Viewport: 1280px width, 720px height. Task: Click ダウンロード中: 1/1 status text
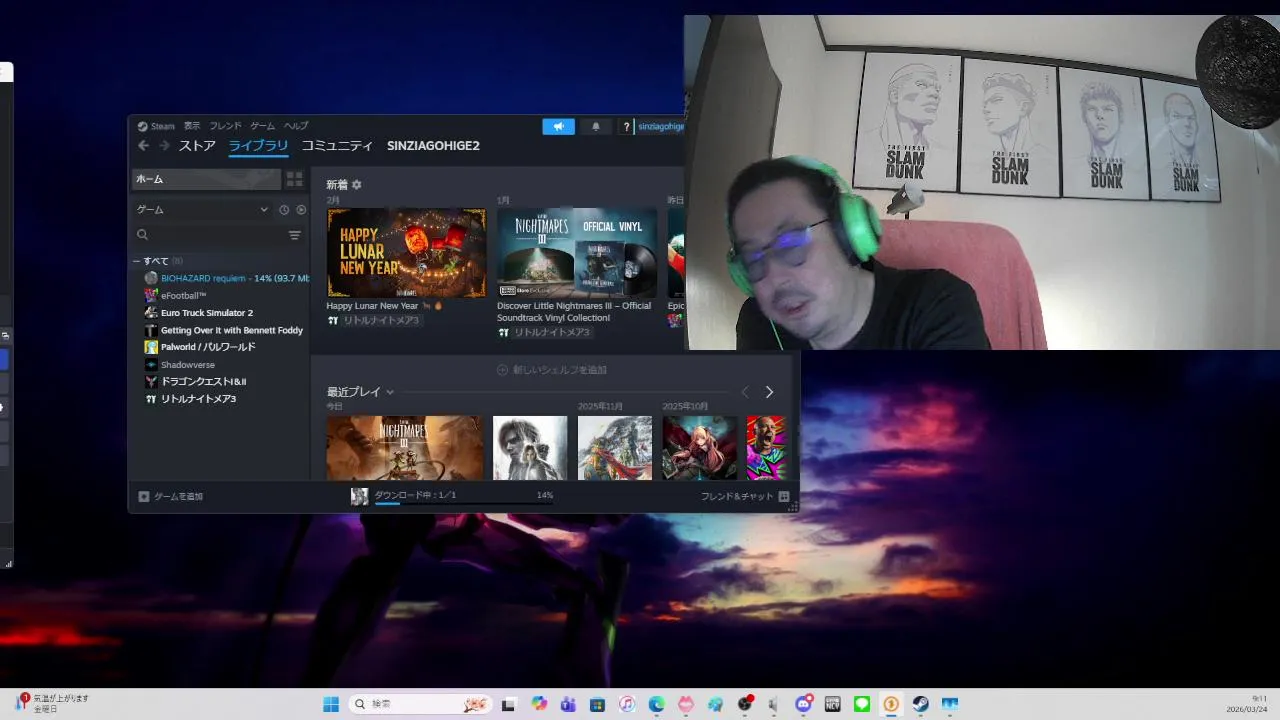tap(415, 495)
